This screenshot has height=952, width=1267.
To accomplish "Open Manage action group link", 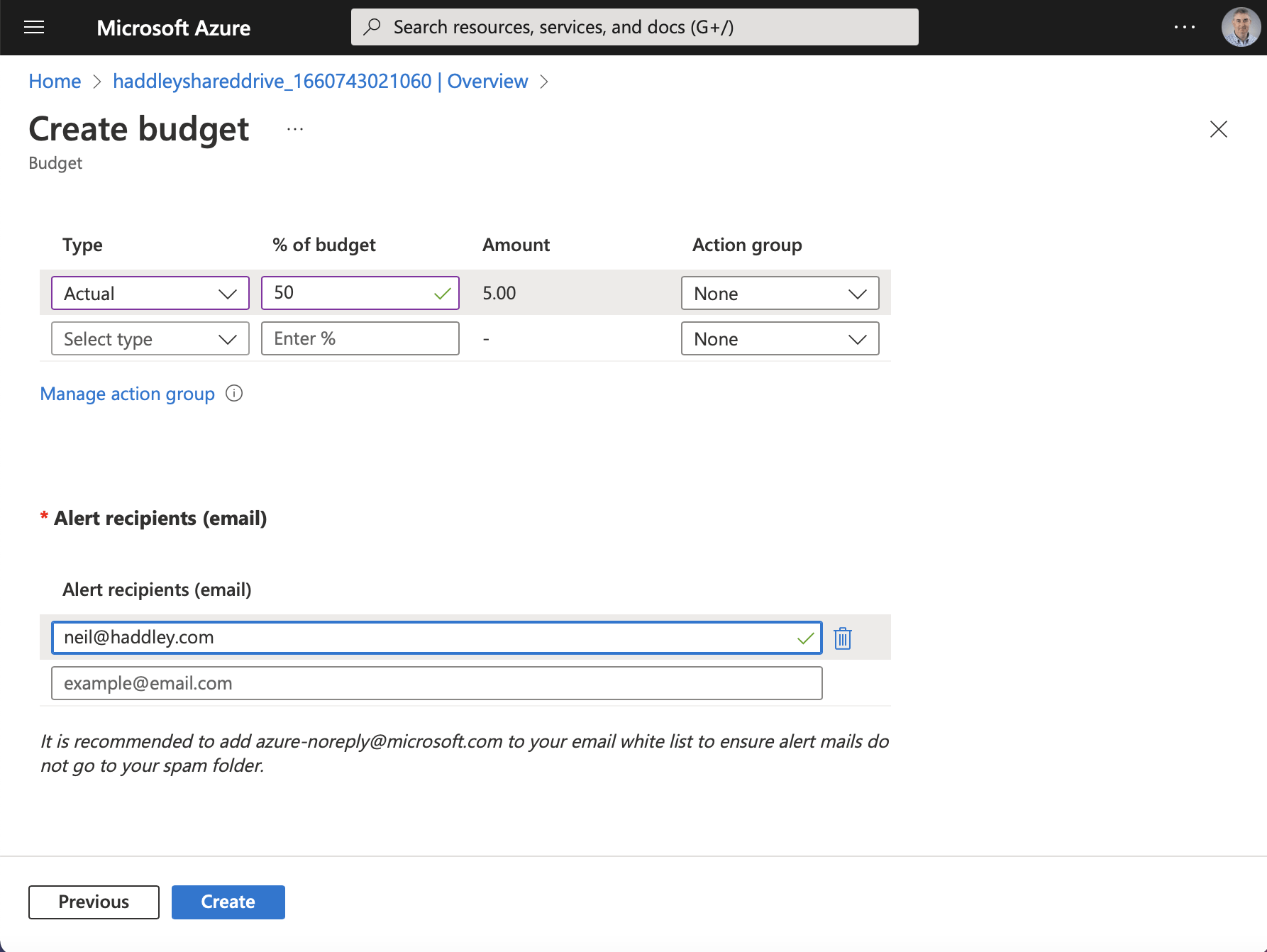I will coord(127,394).
